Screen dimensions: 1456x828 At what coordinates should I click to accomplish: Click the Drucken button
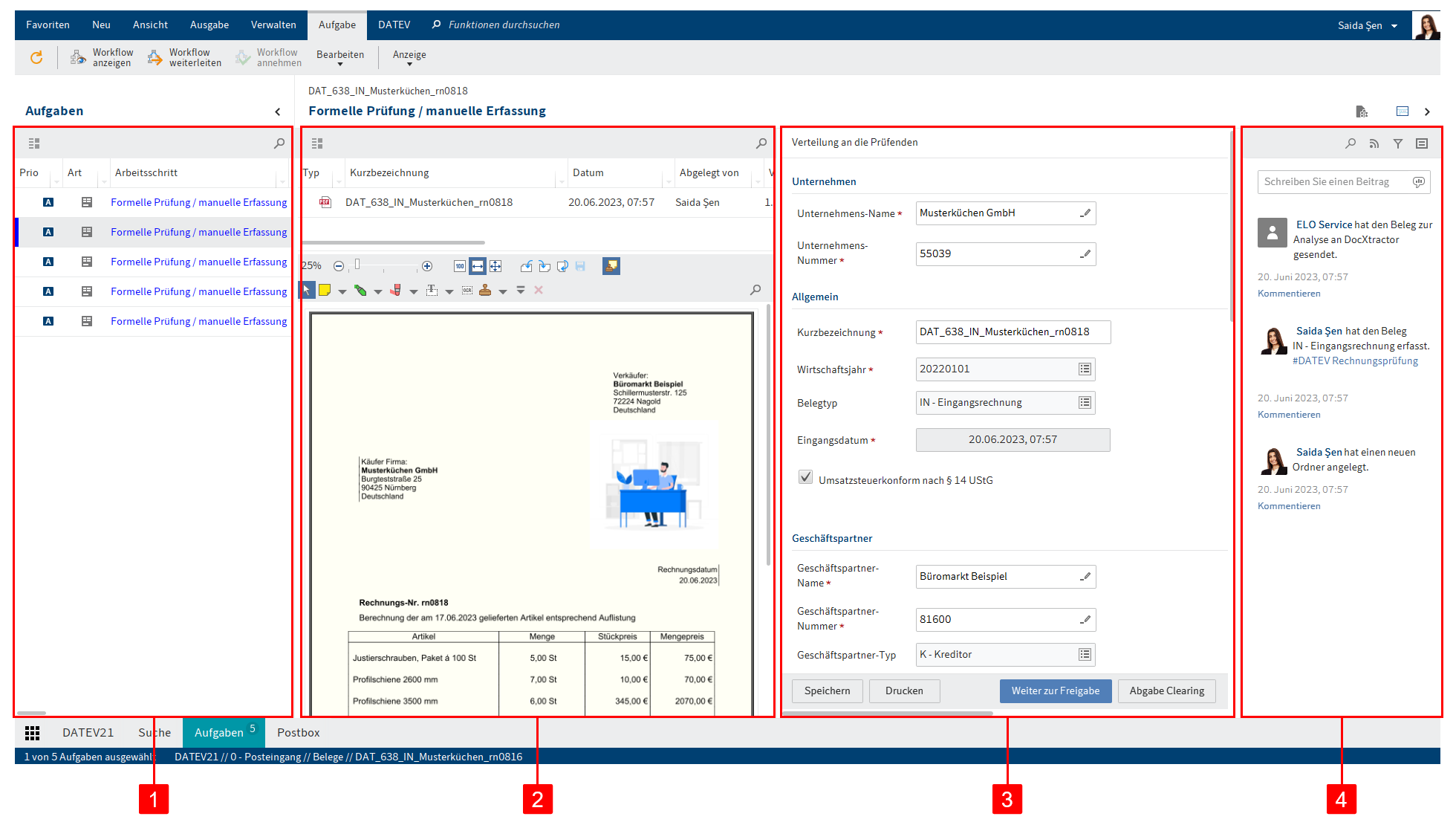tap(904, 691)
